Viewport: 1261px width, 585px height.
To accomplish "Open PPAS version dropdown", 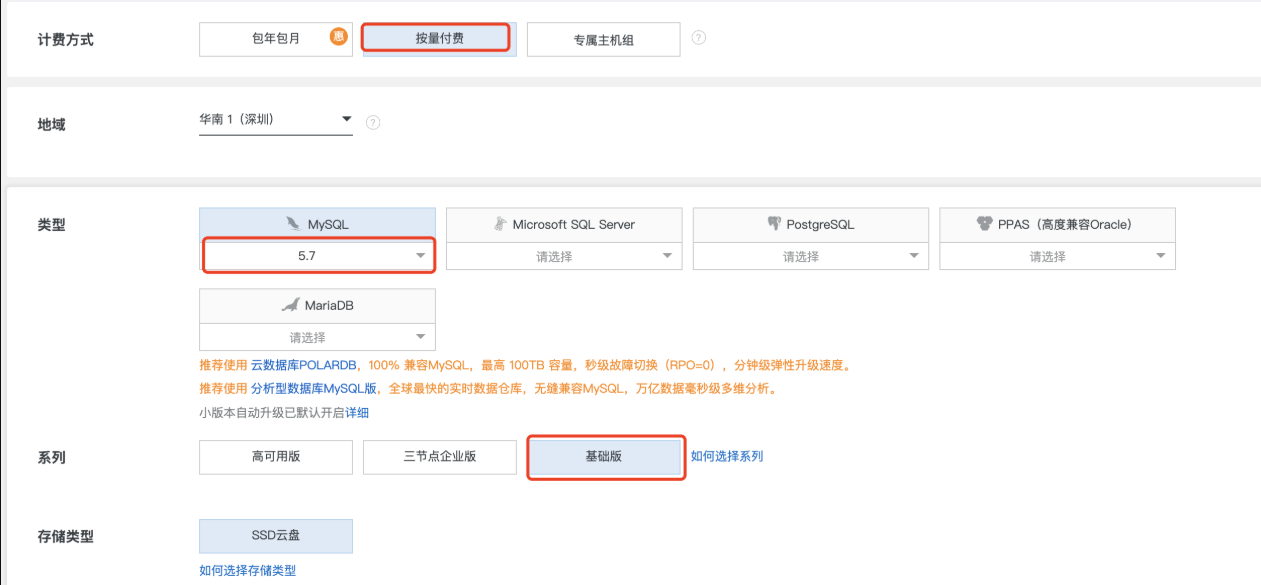I will point(1058,256).
